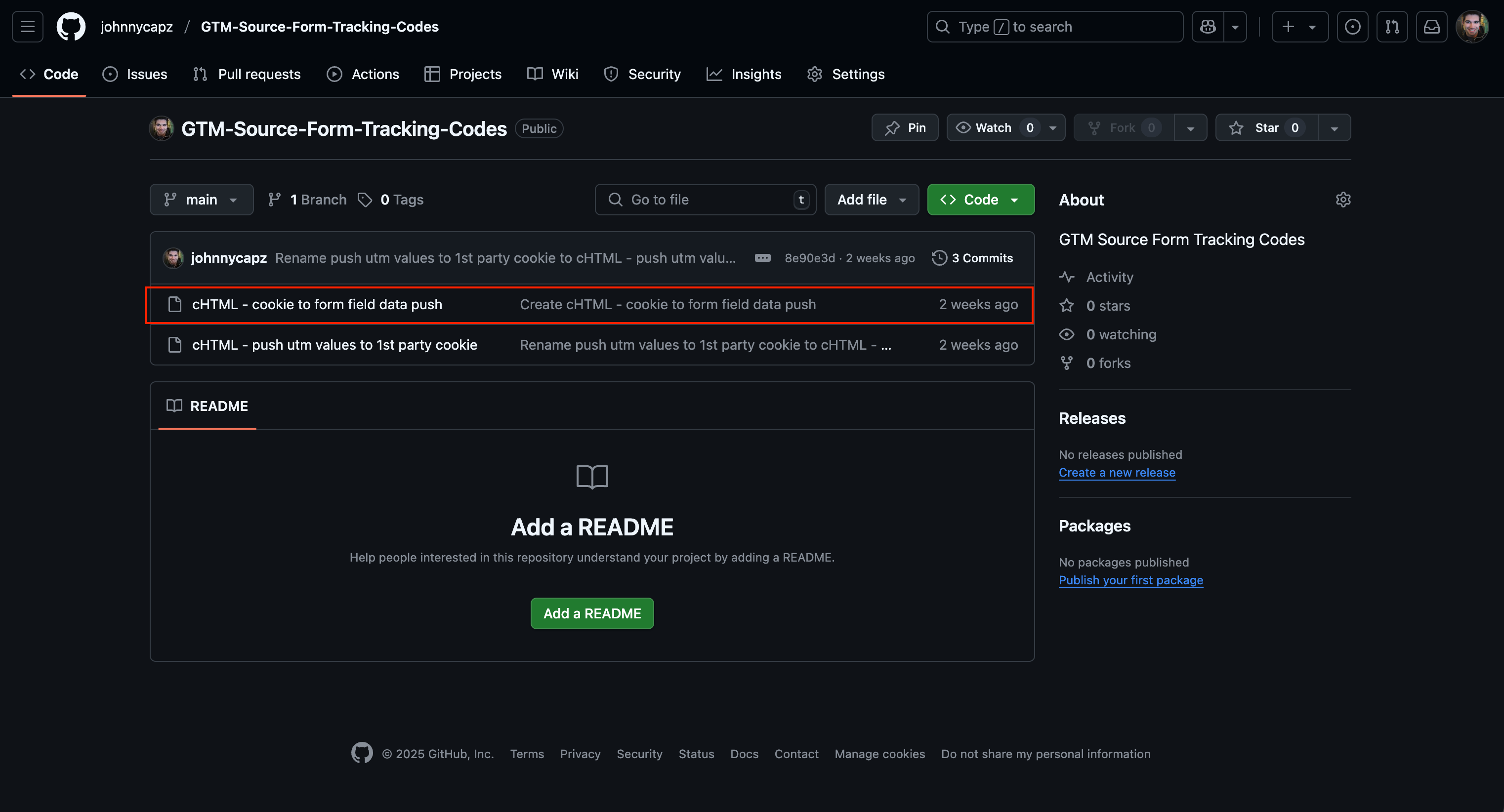Open Copilot chat icon in header
This screenshot has width=1504, height=812.
tap(1208, 27)
